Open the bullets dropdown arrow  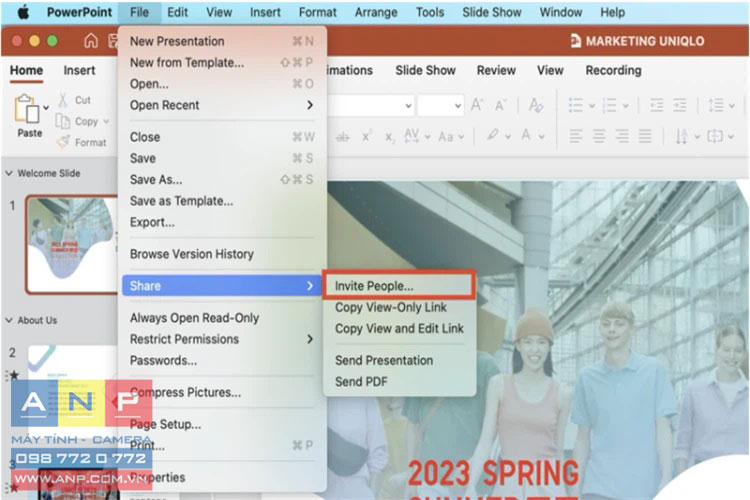[x=592, y=106]
